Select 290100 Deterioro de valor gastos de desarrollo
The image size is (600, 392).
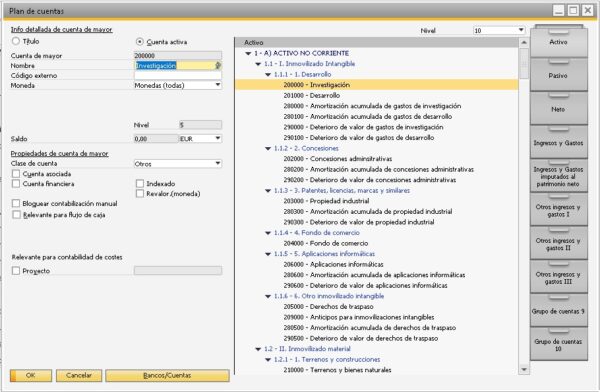359,138
